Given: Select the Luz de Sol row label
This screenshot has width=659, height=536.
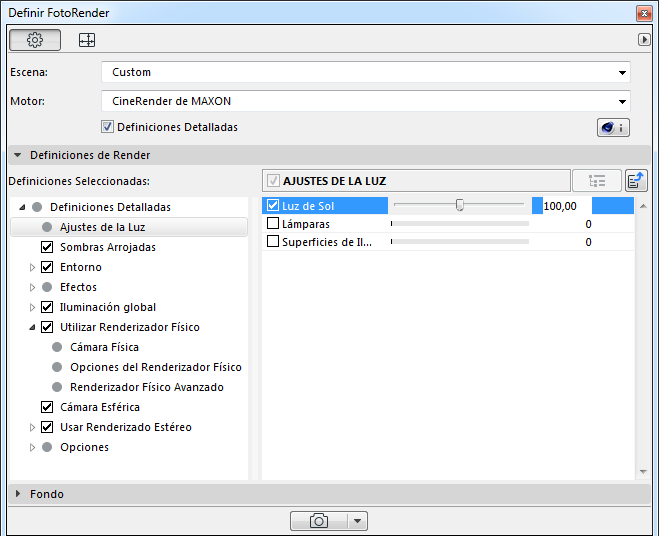Looking at the screenshot, I should (x=308, y=206).
